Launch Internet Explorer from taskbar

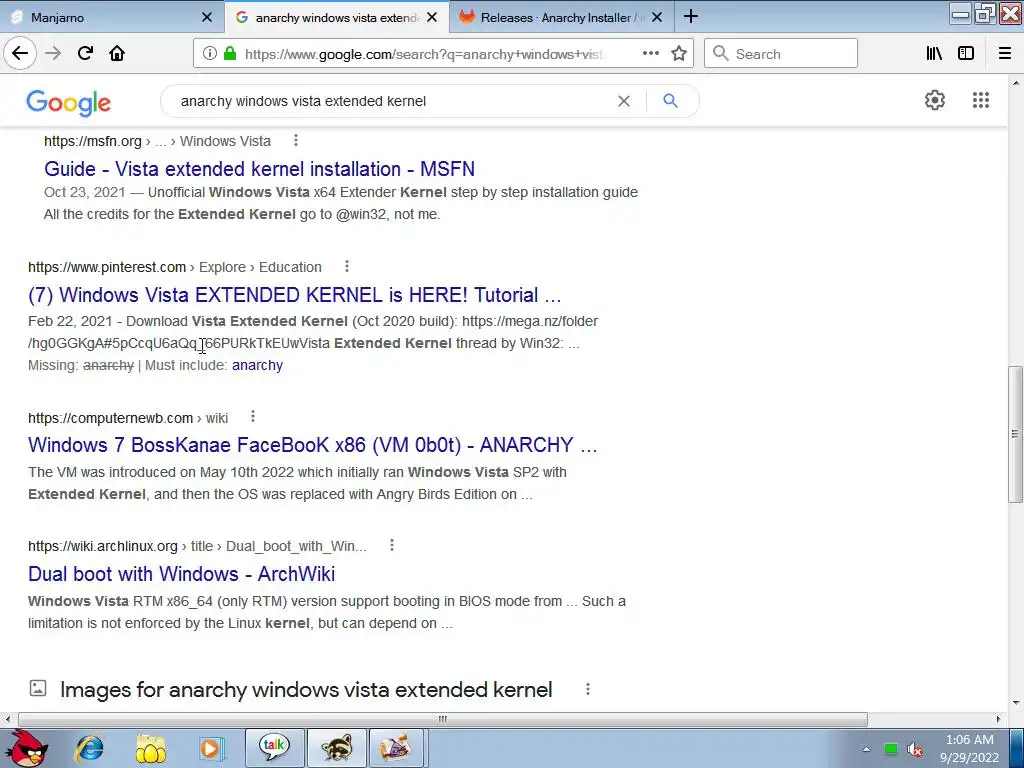tap(89, 748)
